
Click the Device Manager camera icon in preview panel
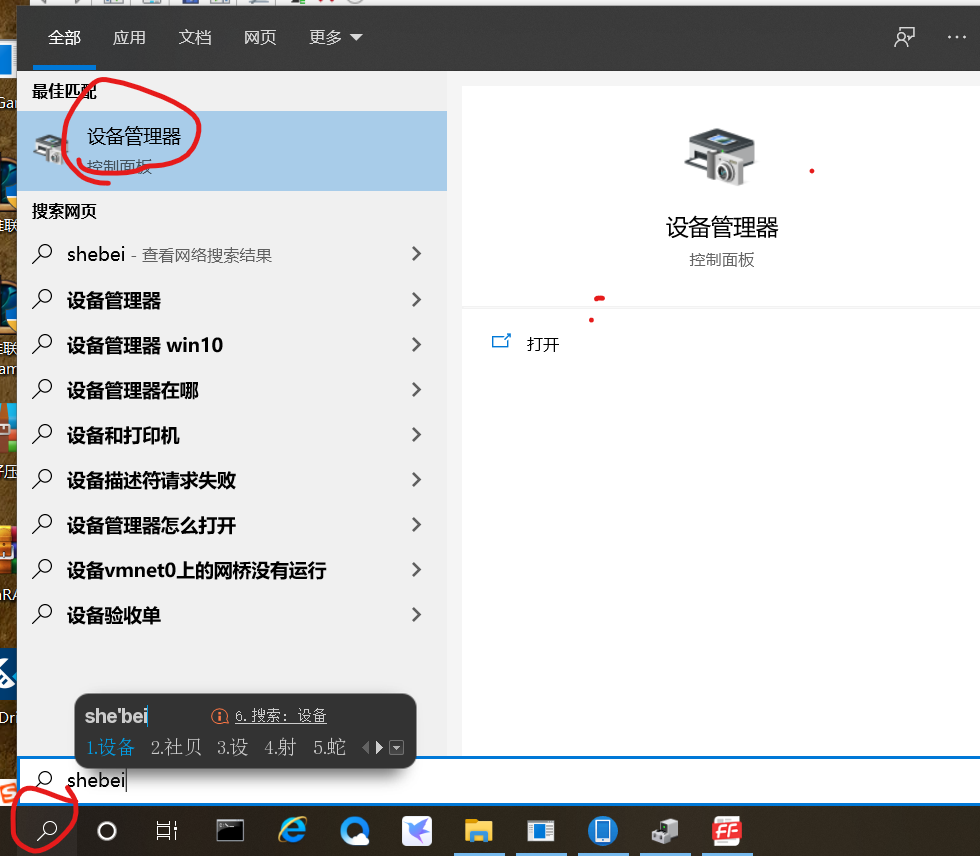click(722, 156)
